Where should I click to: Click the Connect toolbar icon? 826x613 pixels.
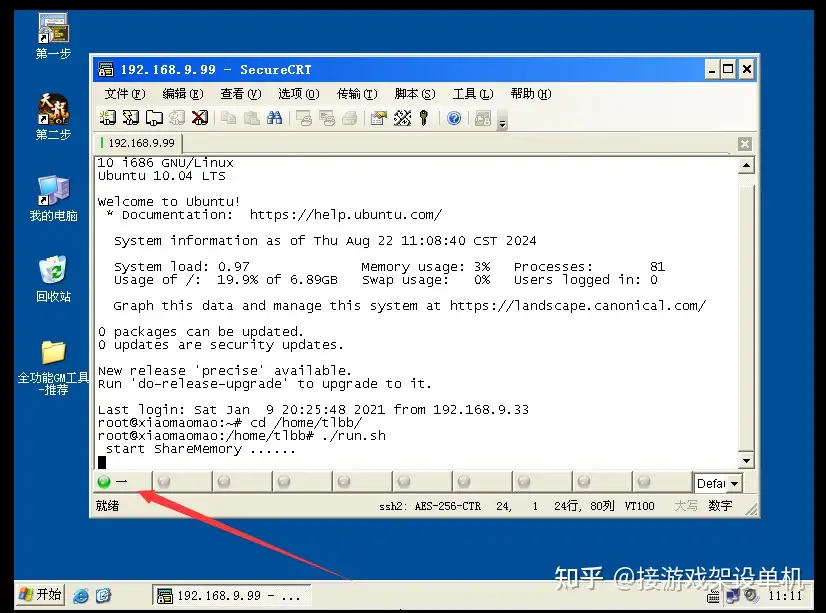[107, 117]
